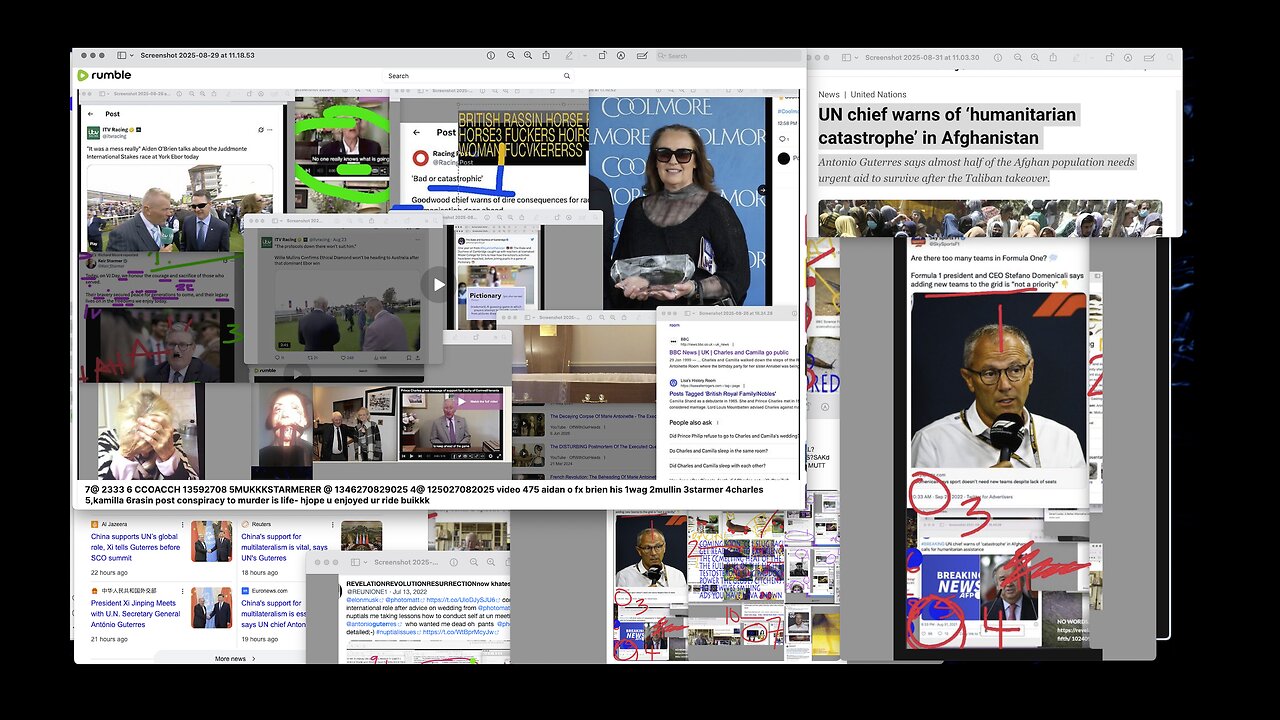Open Markup tools in 11.03.30 Preview window
1280x720 pixels.
coord(1128,58)
